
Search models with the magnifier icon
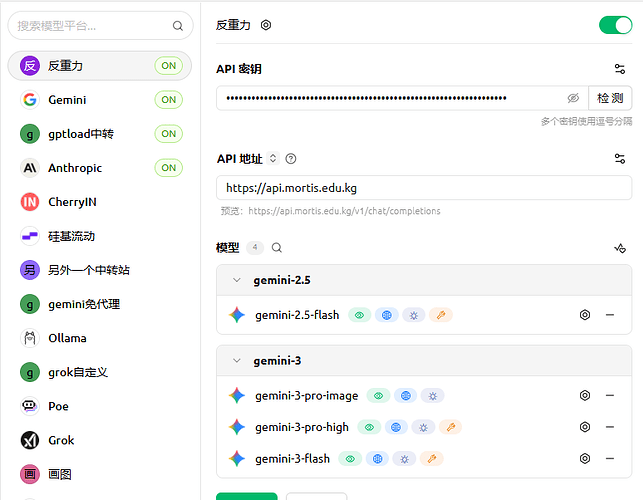[277, 247]
